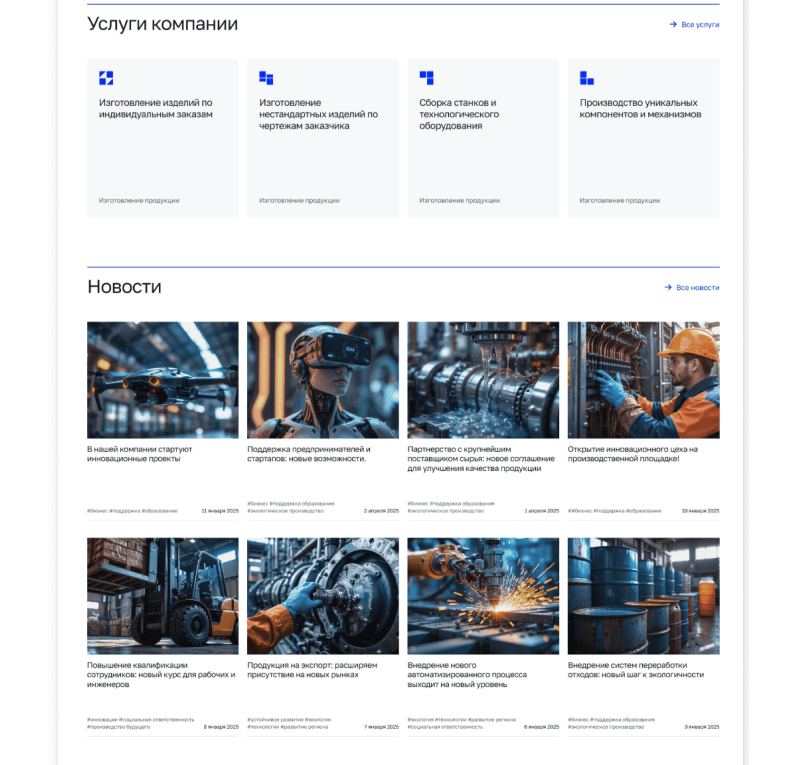800x765 pixels.
Task: Click the blue icon on the machine assembly card
Action: [426, 78]
